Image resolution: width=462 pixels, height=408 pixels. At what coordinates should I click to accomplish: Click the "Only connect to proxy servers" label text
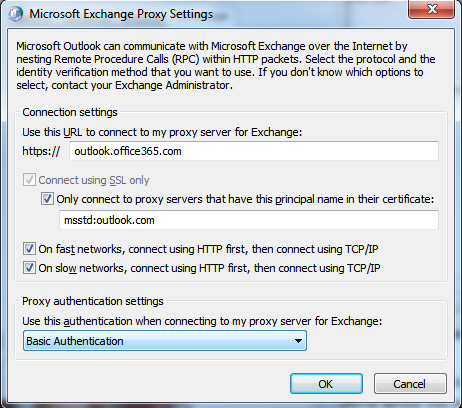click(x=245, y=199)
